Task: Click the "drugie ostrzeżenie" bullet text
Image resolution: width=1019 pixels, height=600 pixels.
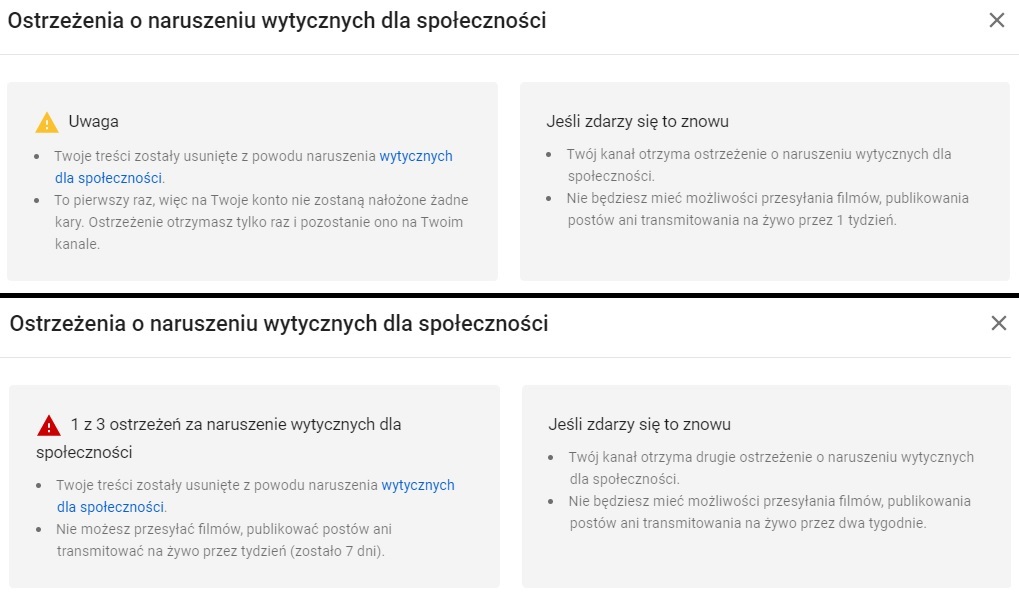Action: (x=770, y=467)
